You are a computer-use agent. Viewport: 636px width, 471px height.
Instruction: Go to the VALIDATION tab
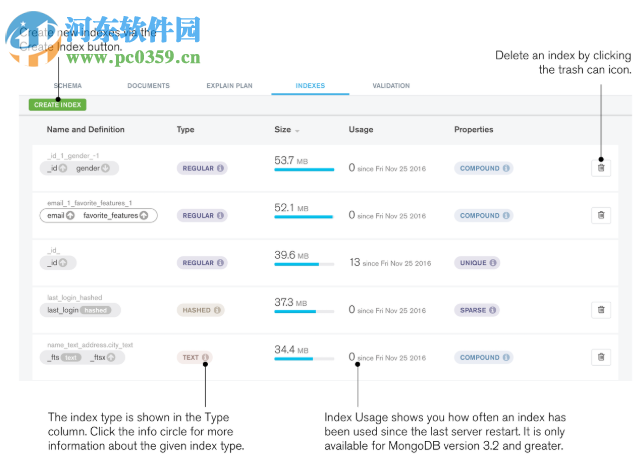391,86
